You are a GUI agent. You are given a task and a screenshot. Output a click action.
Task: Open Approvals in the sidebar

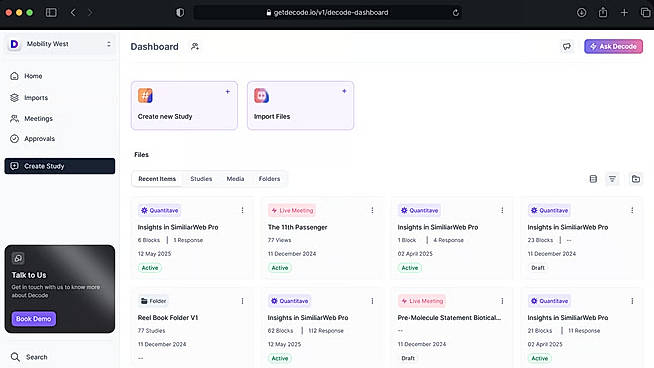pos(39,139)
